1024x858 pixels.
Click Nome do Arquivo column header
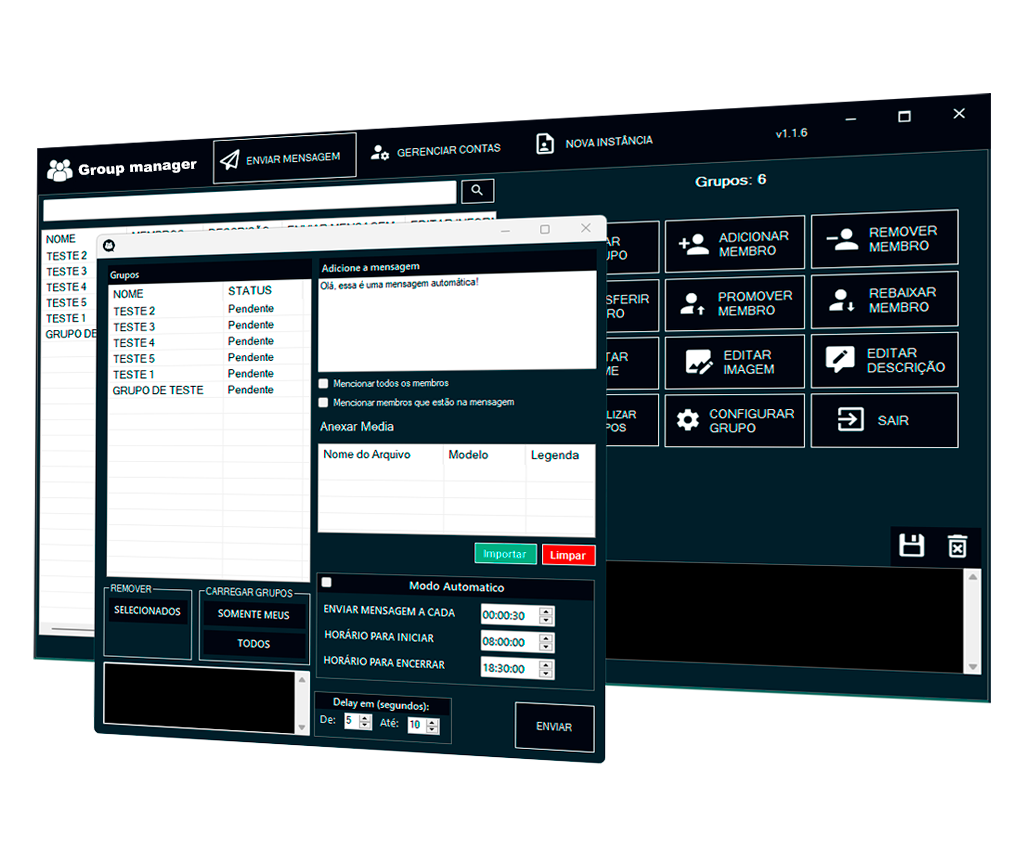381,454
